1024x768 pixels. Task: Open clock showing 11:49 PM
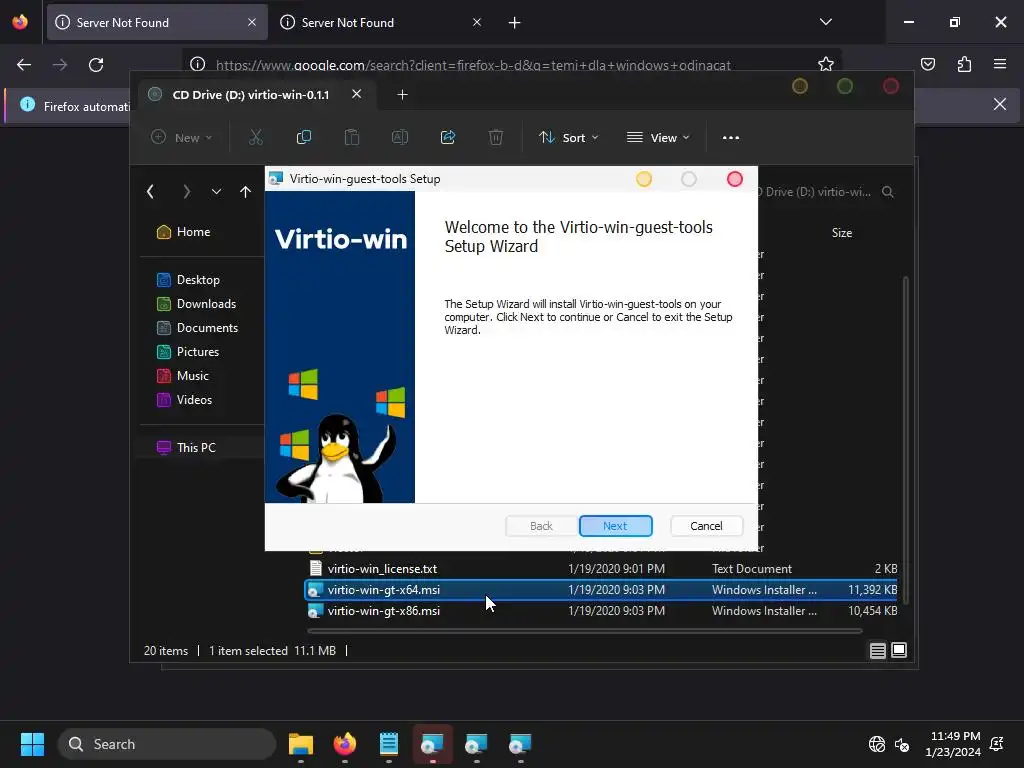[x=953, y=744]
